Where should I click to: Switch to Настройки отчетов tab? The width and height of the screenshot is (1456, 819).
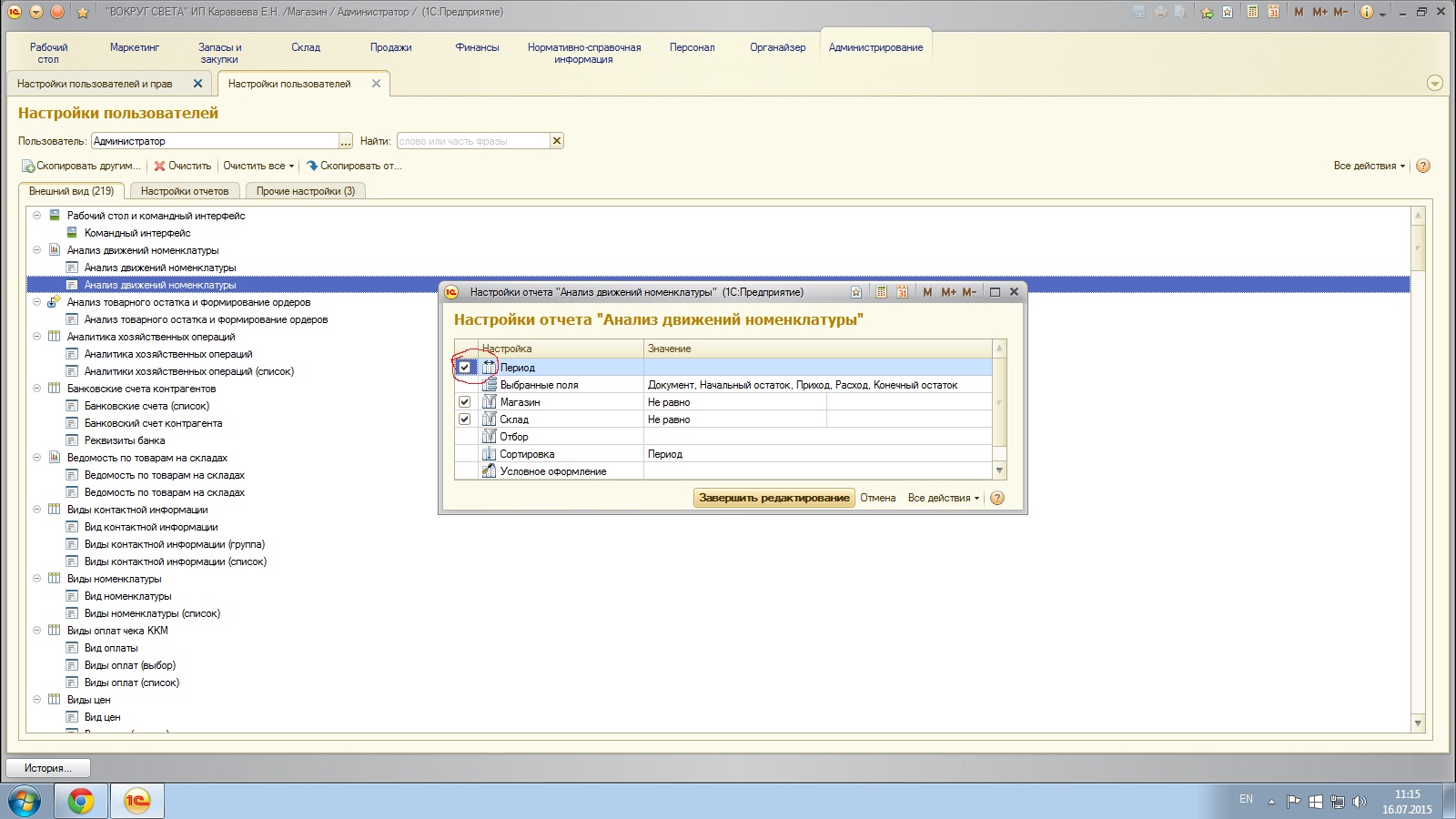coord(185,191)
